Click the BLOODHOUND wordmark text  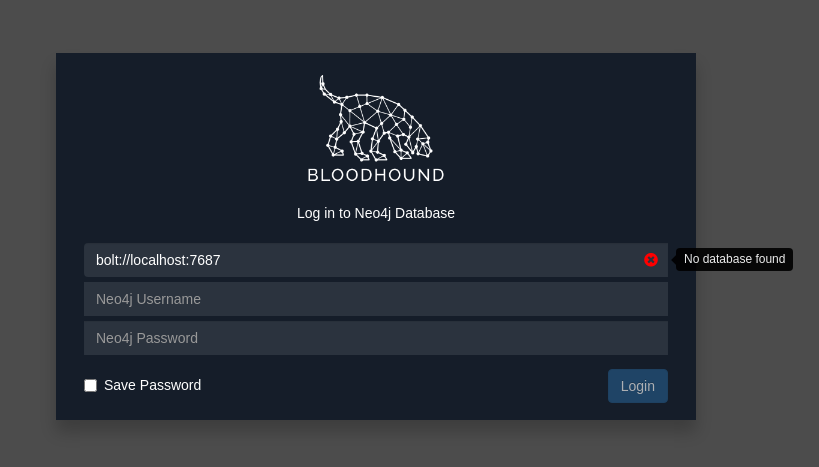pyautogui.click(x=376, y=175)
